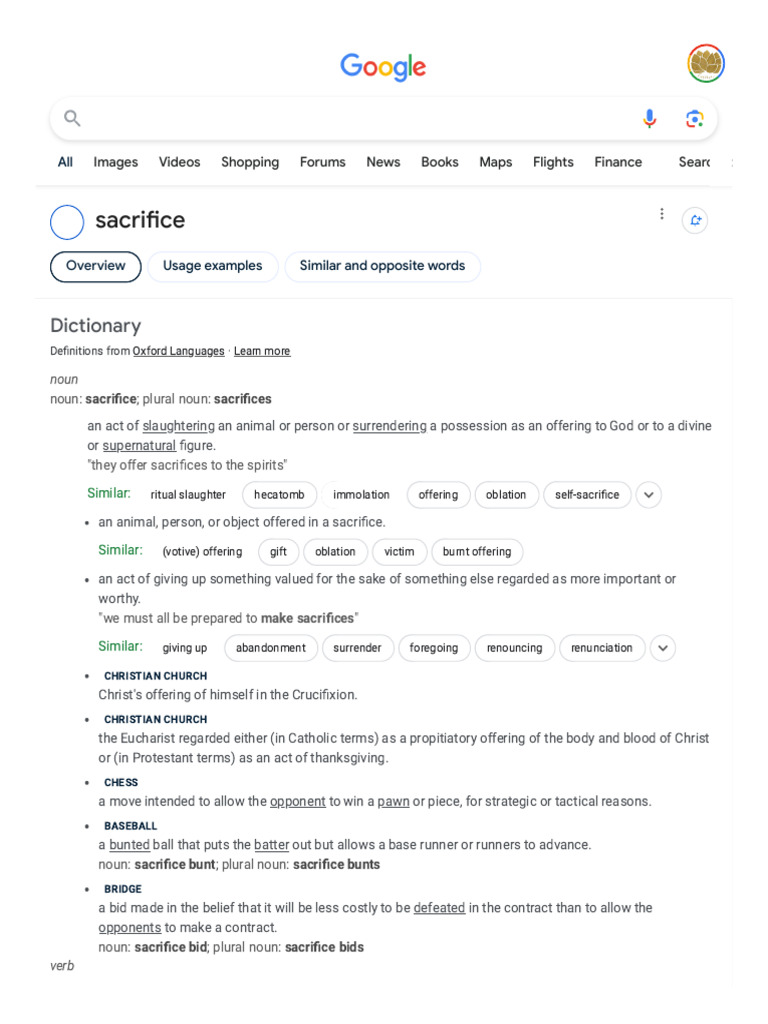Click the Learn more link

pos(262,351)
